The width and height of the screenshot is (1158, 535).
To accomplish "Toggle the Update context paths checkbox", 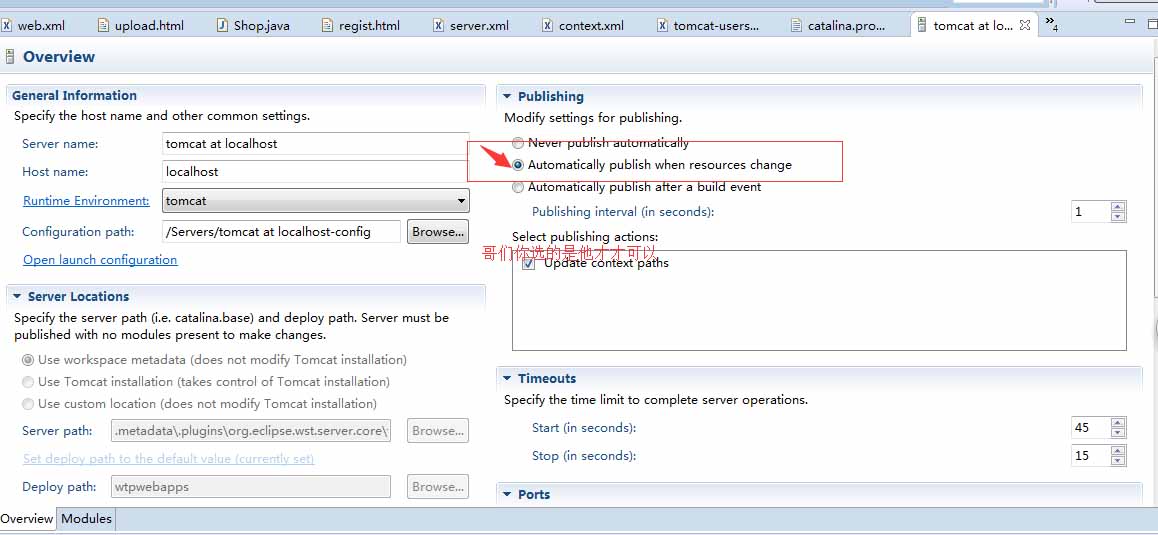I will 528,264.
